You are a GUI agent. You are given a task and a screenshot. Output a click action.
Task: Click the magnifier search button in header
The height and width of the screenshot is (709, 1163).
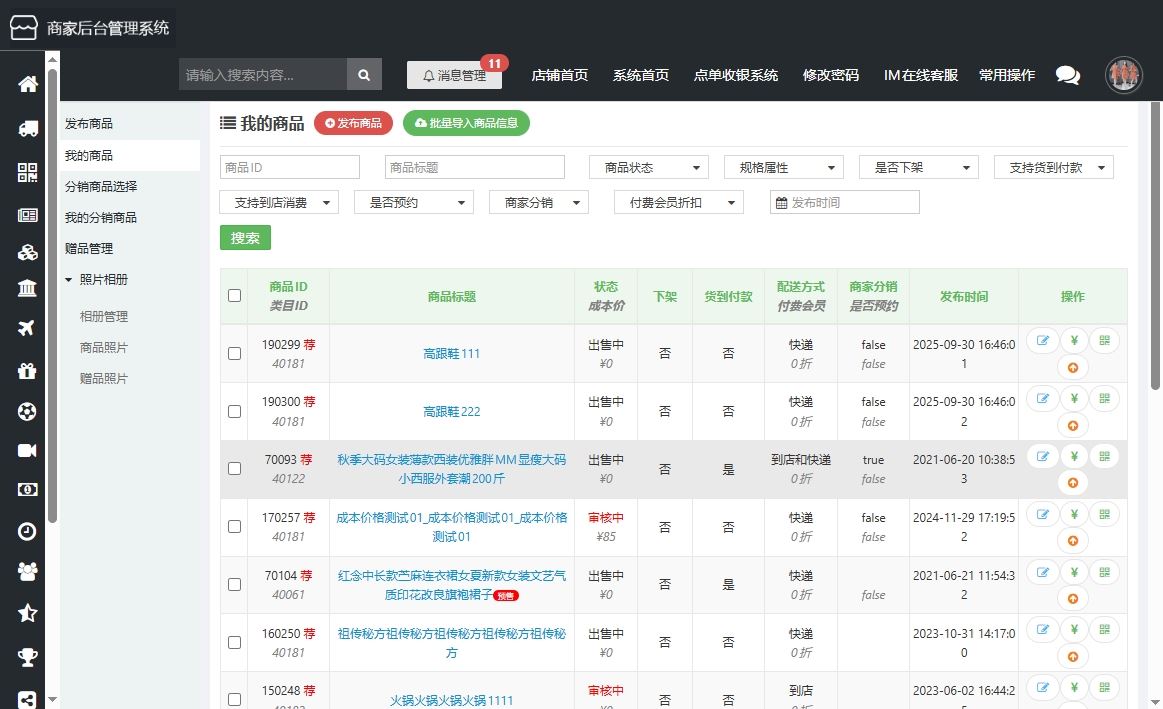pos(364,75)
